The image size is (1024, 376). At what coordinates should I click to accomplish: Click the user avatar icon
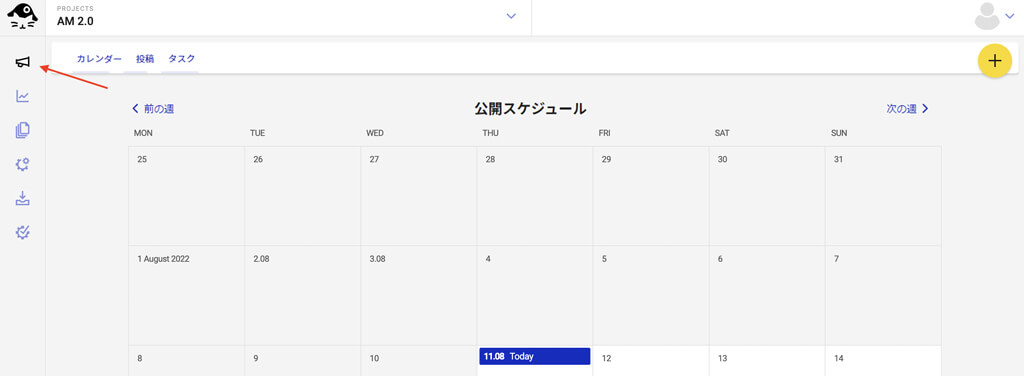987,16
